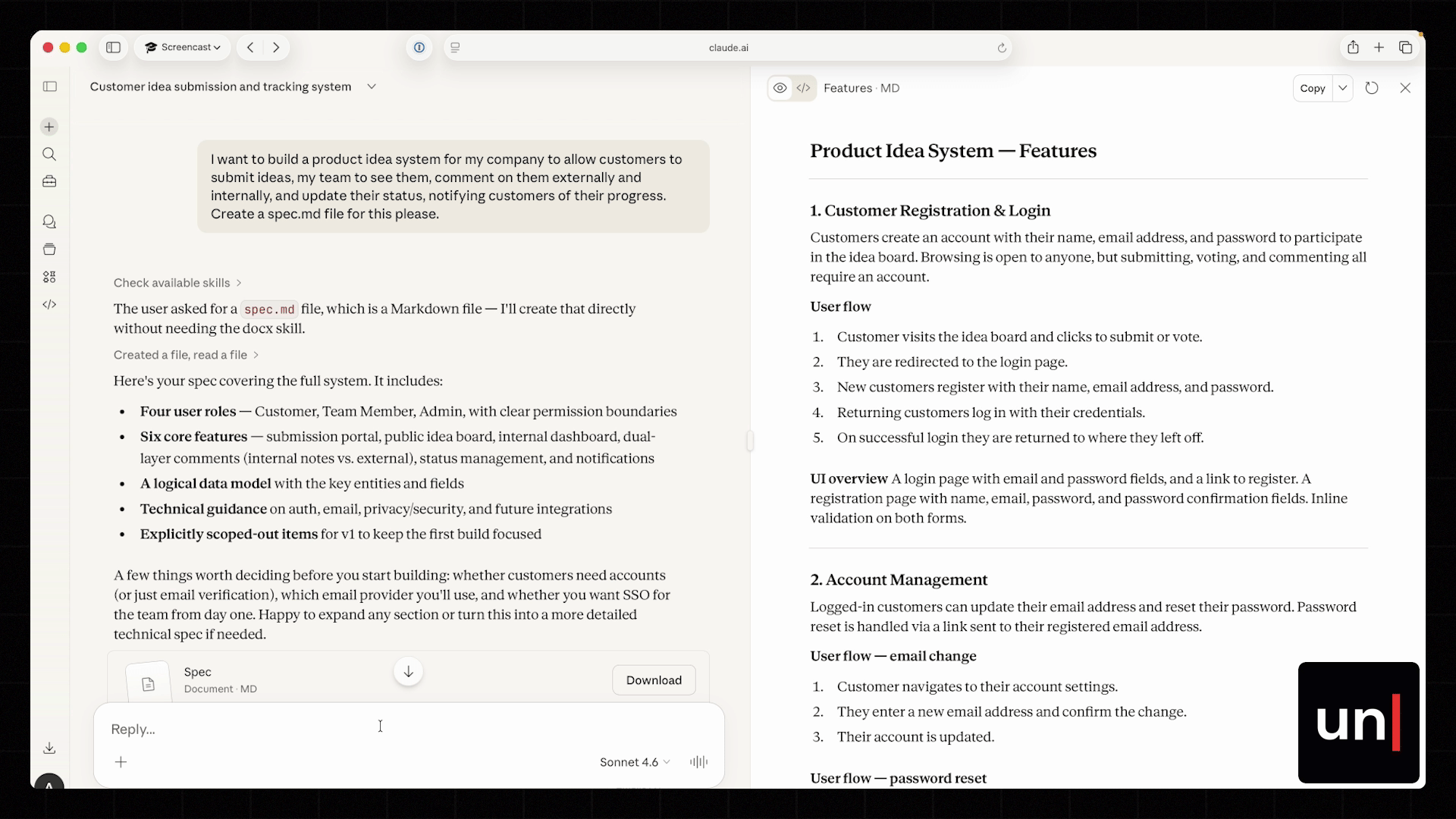Click the panel divider handle
1456x819 pixels.
coord(750,441)
